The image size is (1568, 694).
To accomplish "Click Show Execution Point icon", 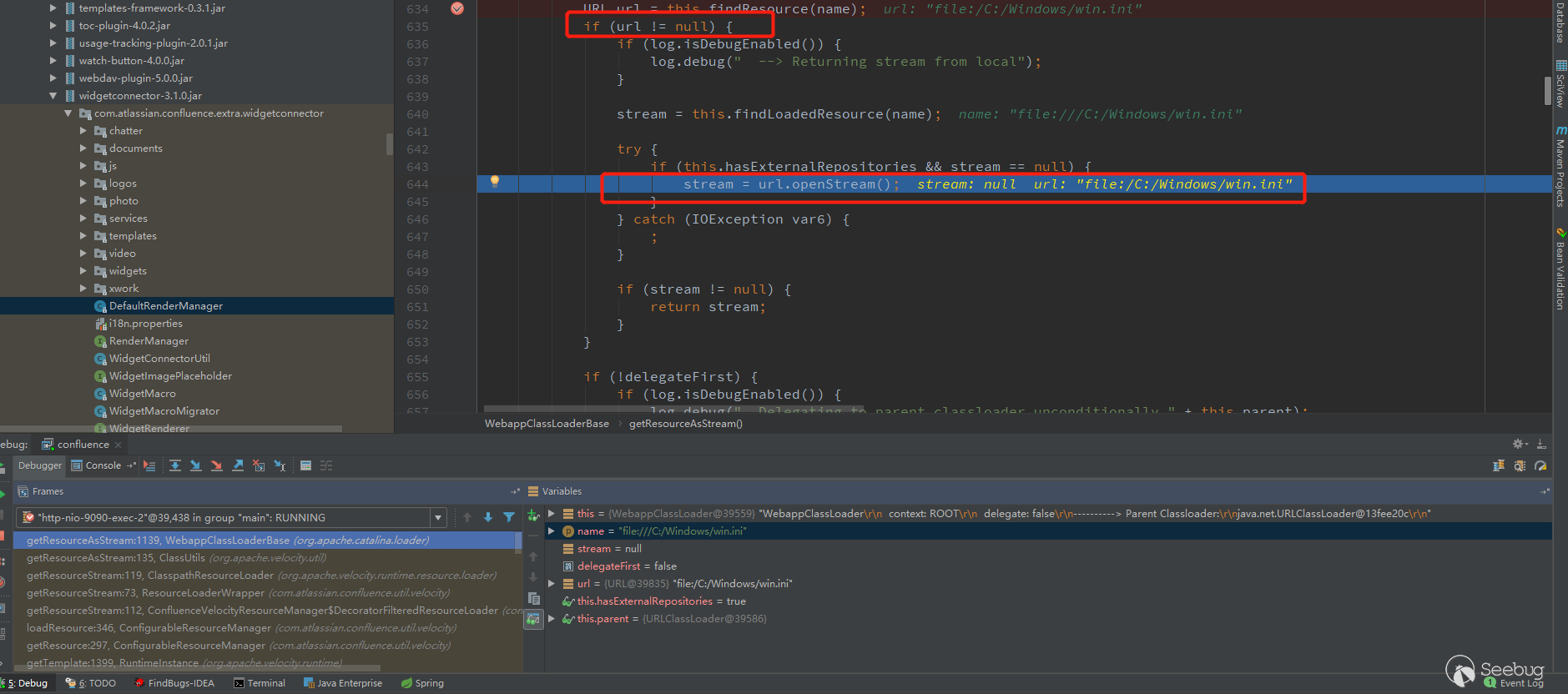I will pos(149,465).
